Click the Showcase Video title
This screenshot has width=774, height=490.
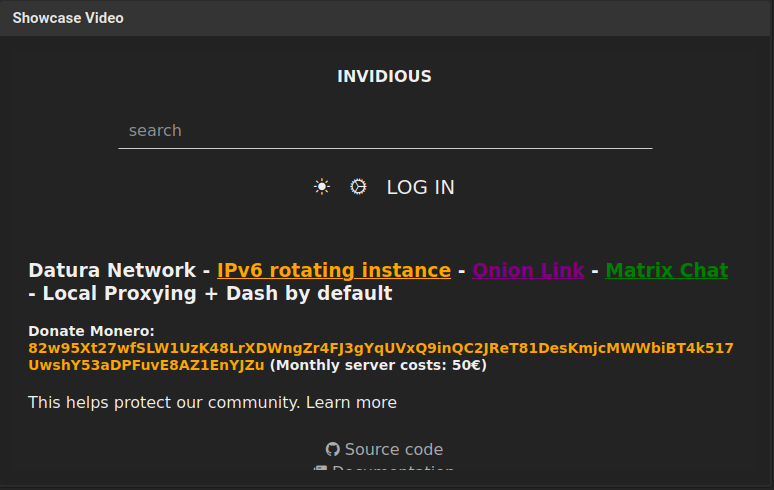tap(68, 18)
